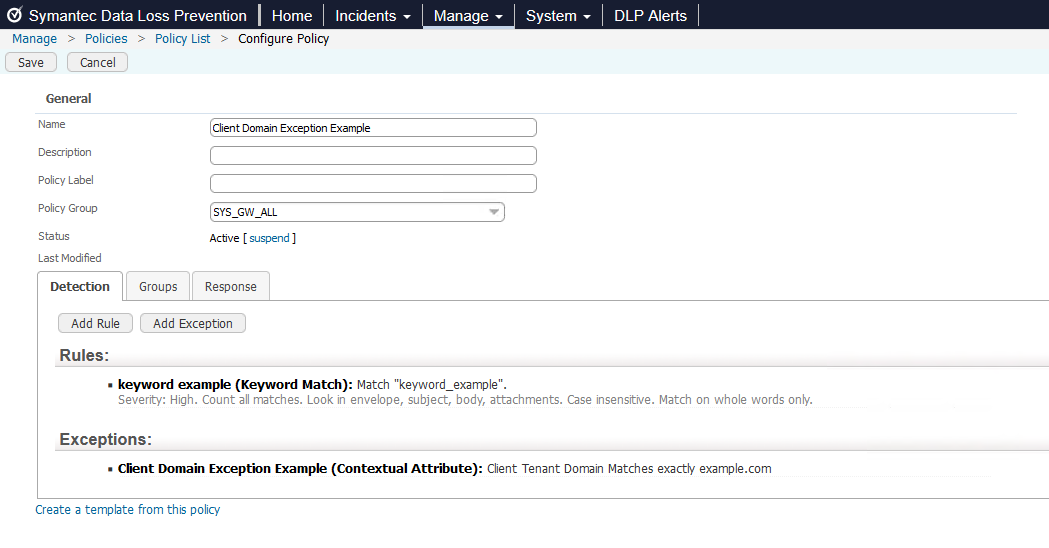Image resolution: width=1049 pixels, height=548 pixels.
Task: Expand the Manage dropdown menu
Action: tap(468, 16)
